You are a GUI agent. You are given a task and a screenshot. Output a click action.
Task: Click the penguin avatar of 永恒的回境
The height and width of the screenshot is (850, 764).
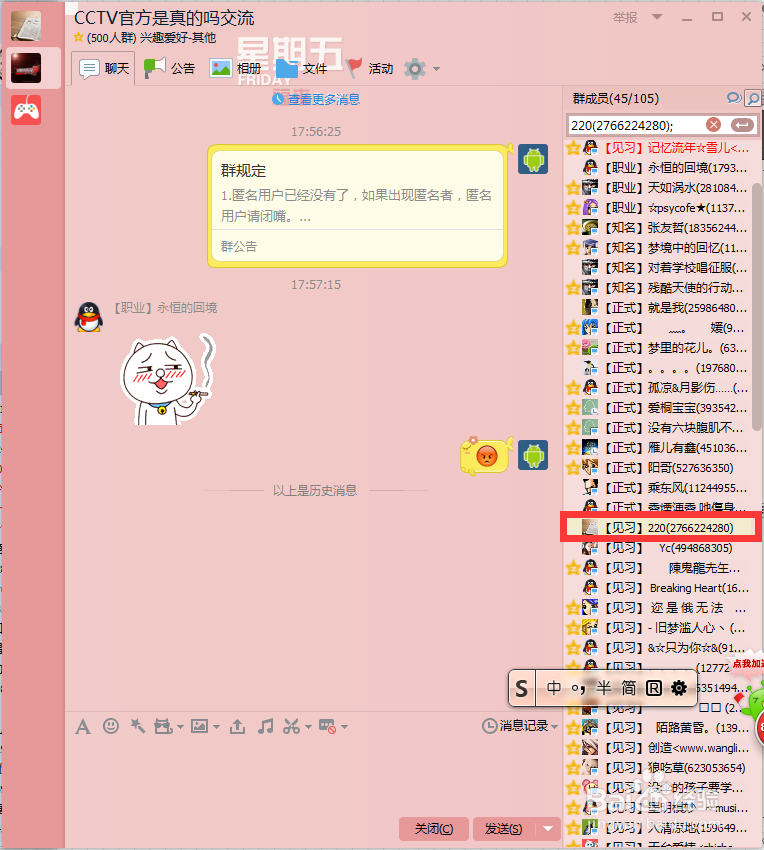pyautogui.click(x=89, y=317)
